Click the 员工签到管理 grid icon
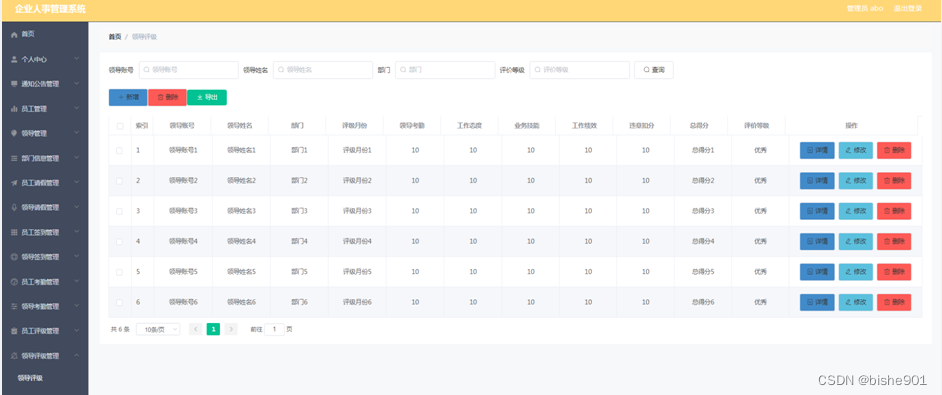 [14, 232]
